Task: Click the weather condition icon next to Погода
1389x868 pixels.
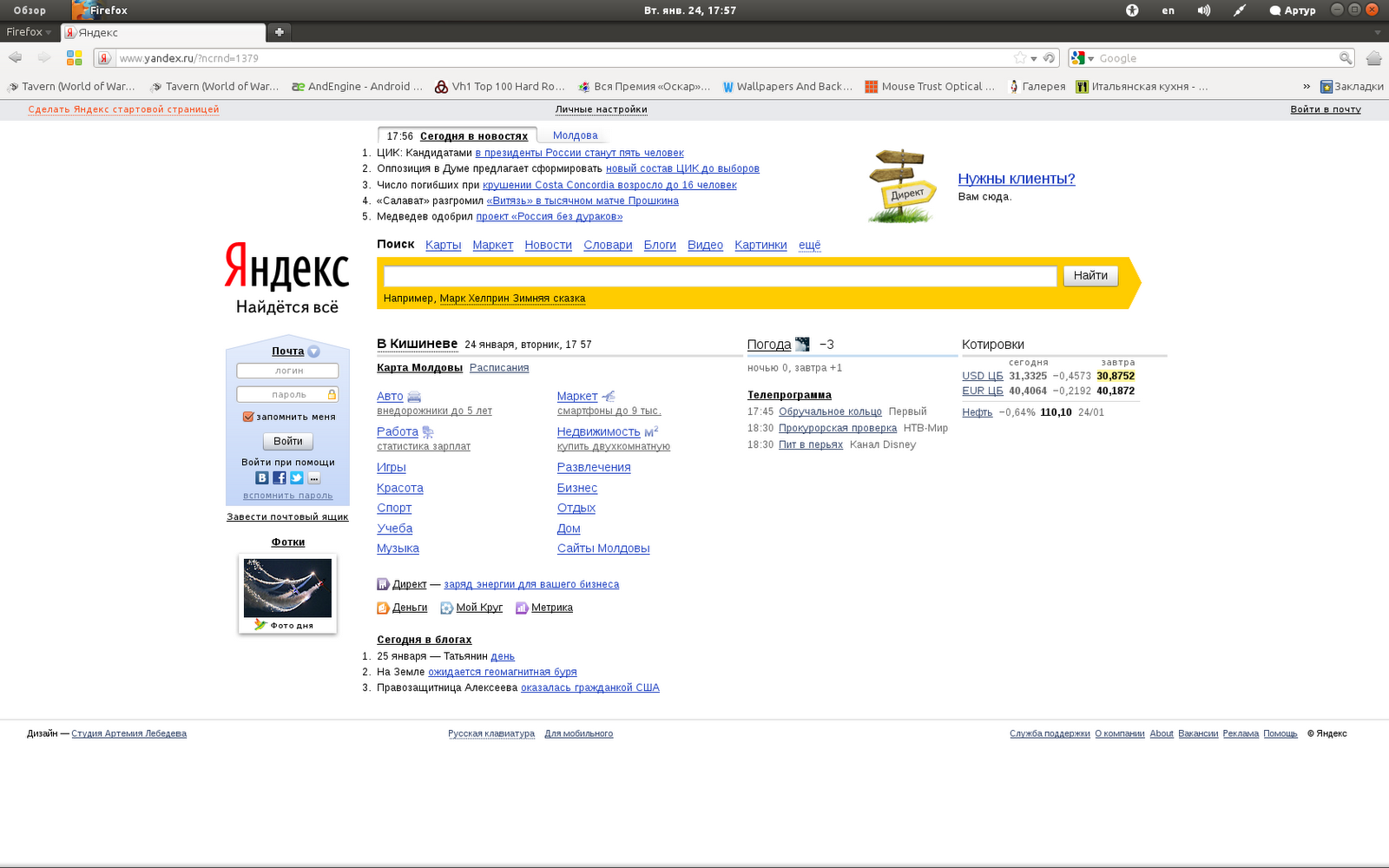Action: point(802,345)
